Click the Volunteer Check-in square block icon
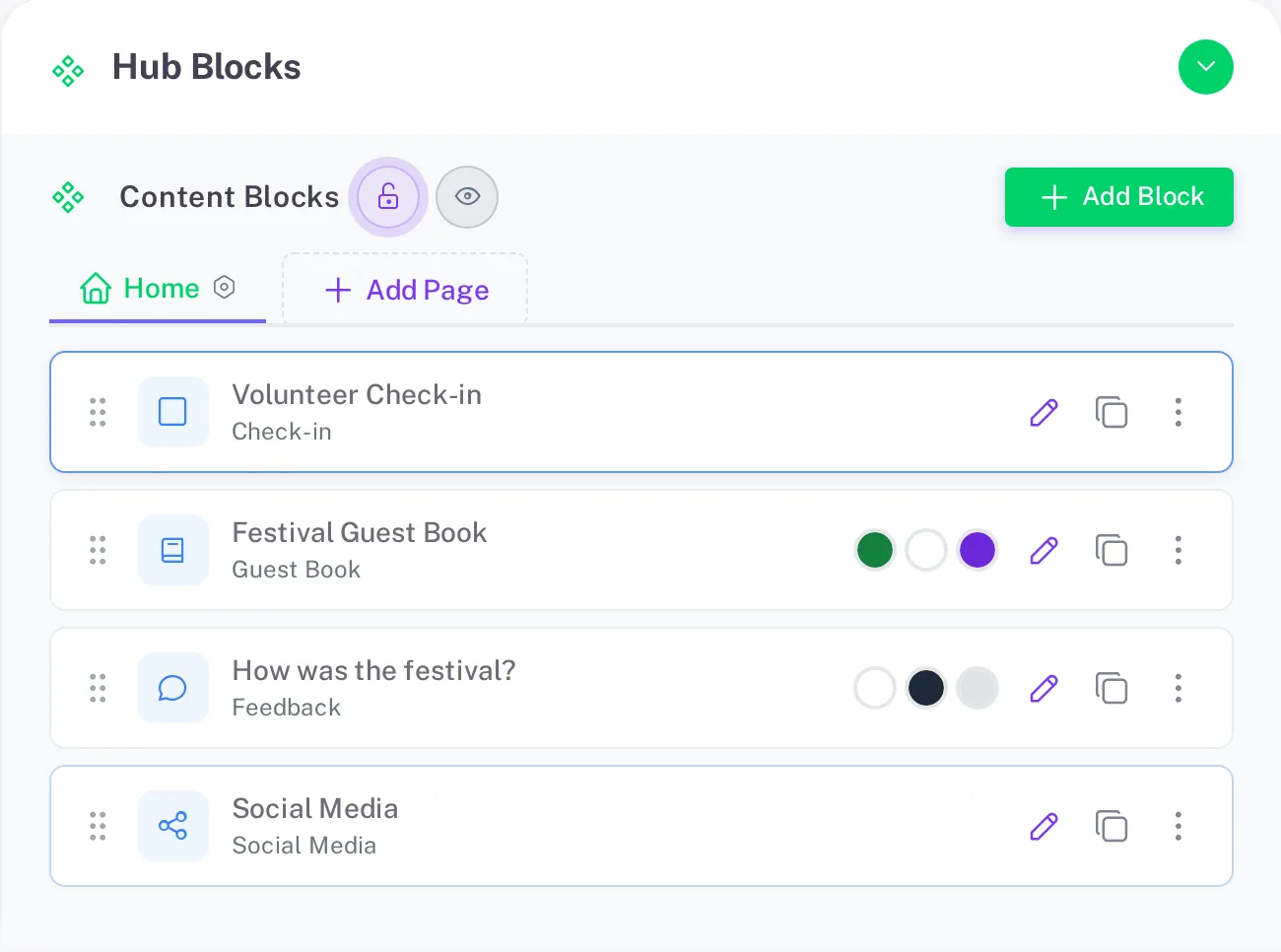 (x=173, y=412)
